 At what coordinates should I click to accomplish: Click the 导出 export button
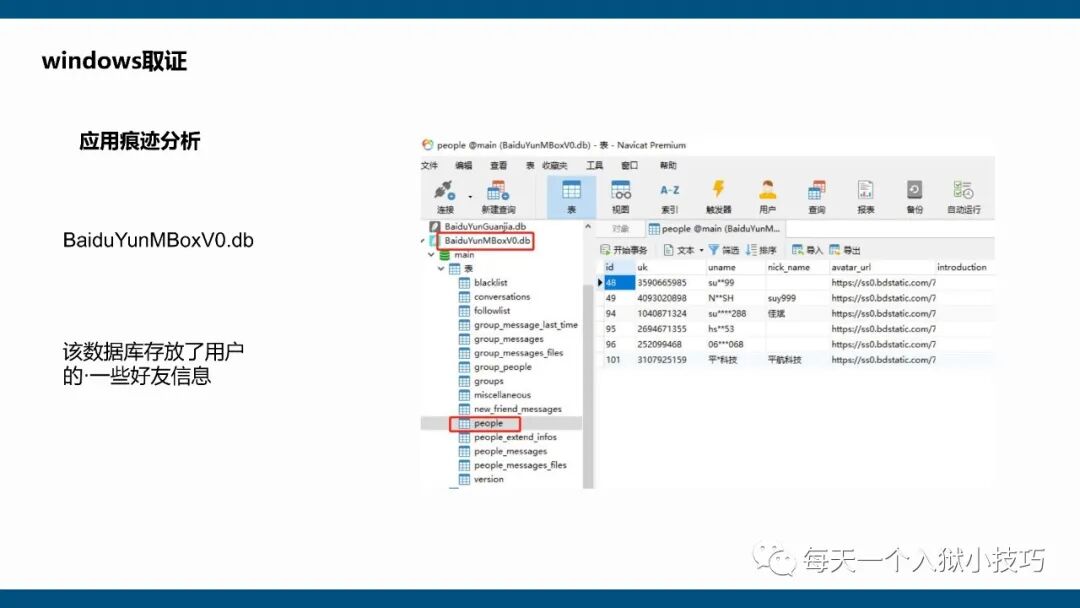(844, 250)
